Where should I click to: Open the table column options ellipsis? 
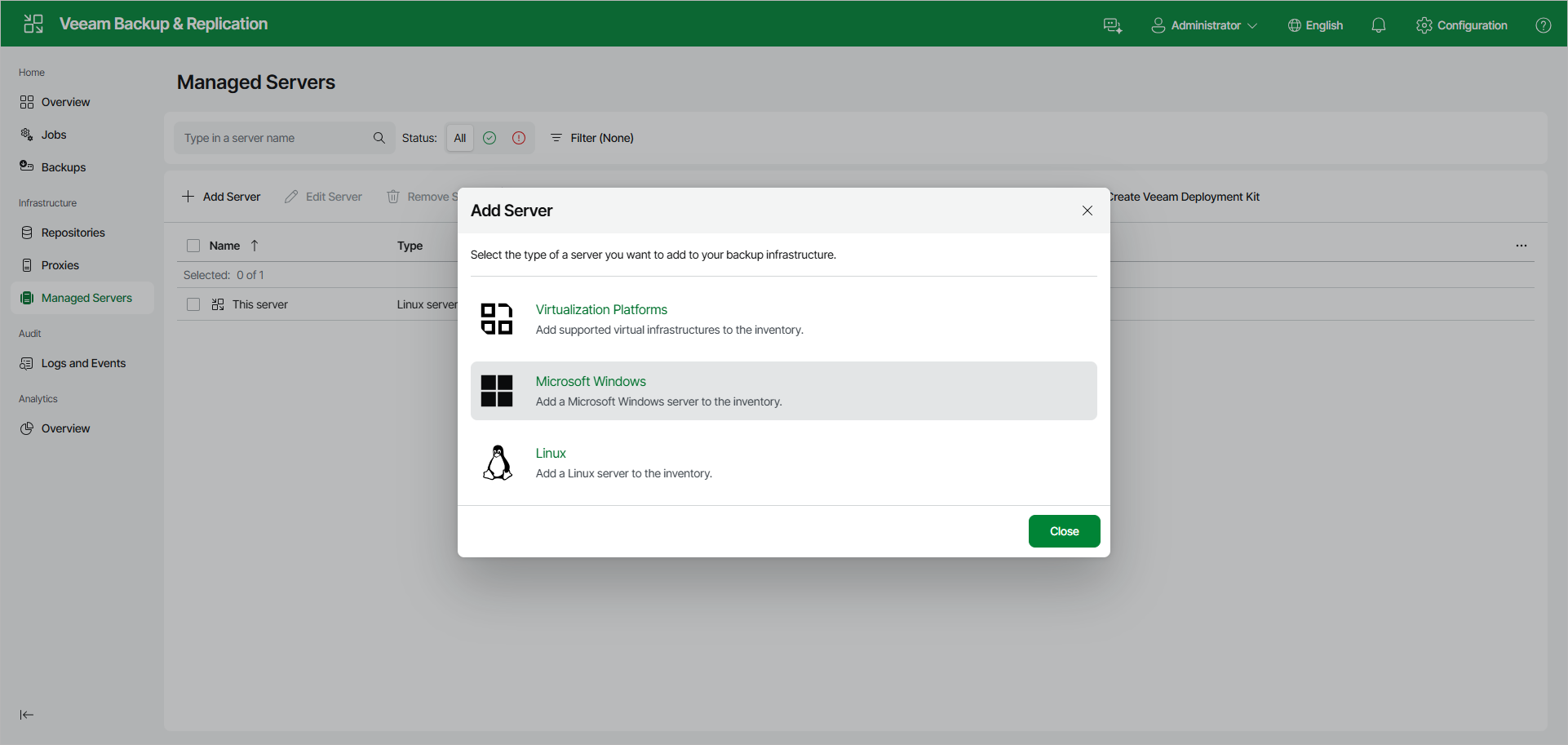point(1521,246)
